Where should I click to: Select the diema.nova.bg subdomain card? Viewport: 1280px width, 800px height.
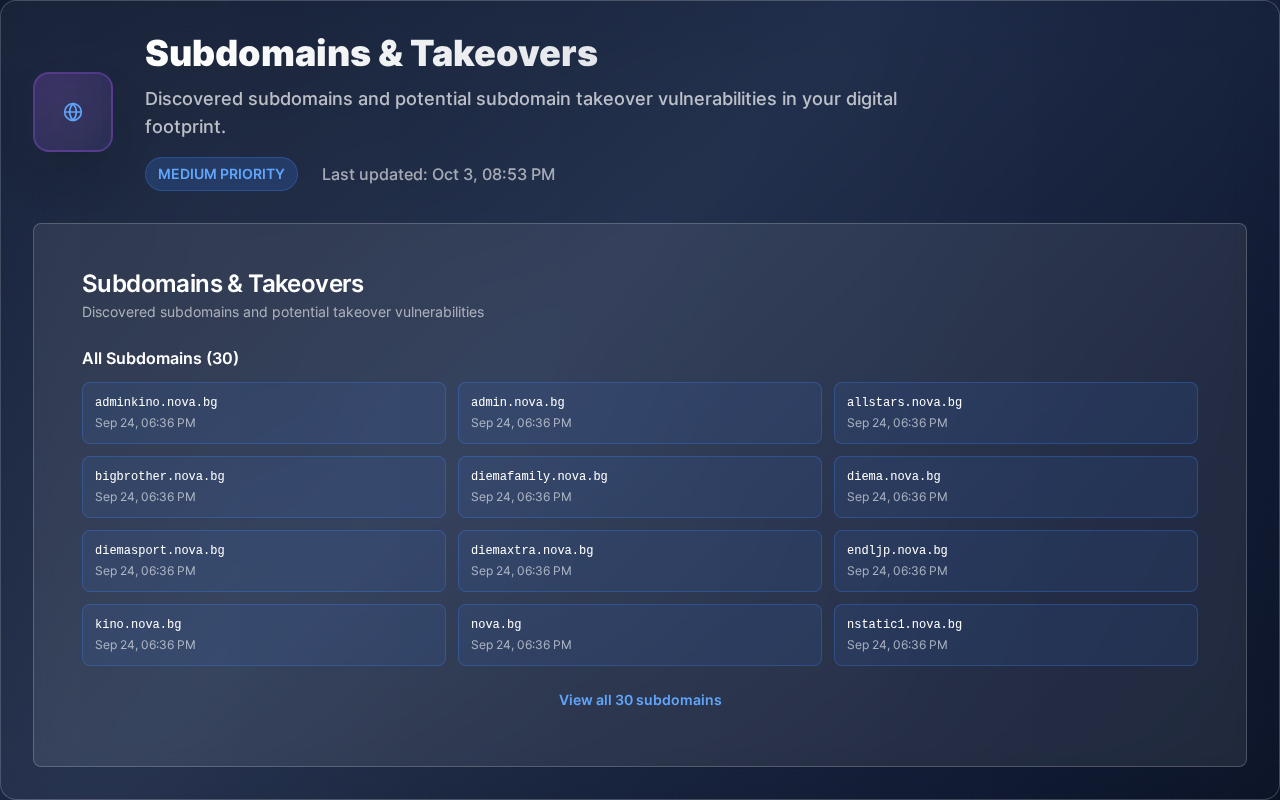[x=1015, y=486]
